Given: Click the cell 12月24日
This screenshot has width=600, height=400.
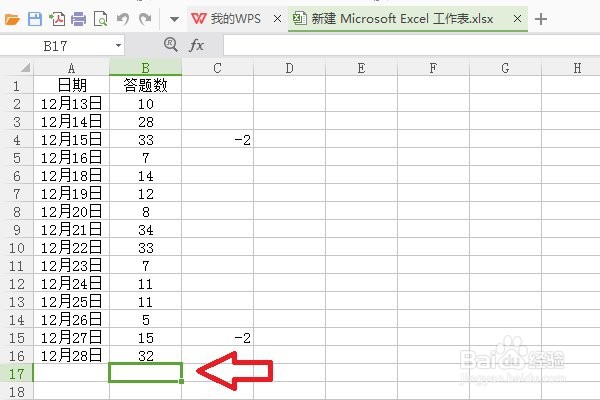Looking at the screenshot, I should pyautogui.click(x=72, y=283).
